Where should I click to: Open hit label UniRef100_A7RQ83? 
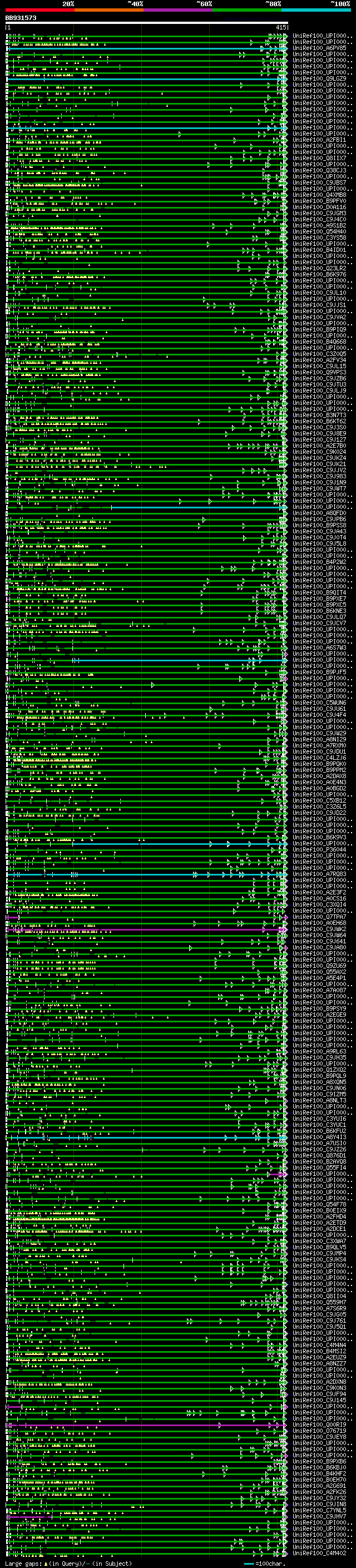[x=319, y=874]
